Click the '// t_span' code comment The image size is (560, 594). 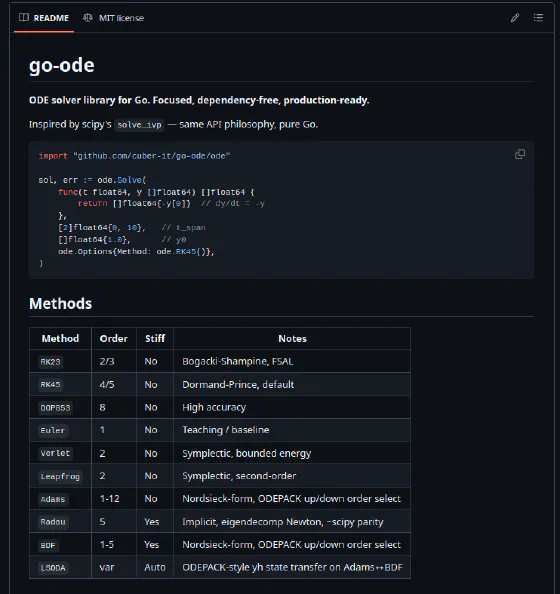[183, 228]
